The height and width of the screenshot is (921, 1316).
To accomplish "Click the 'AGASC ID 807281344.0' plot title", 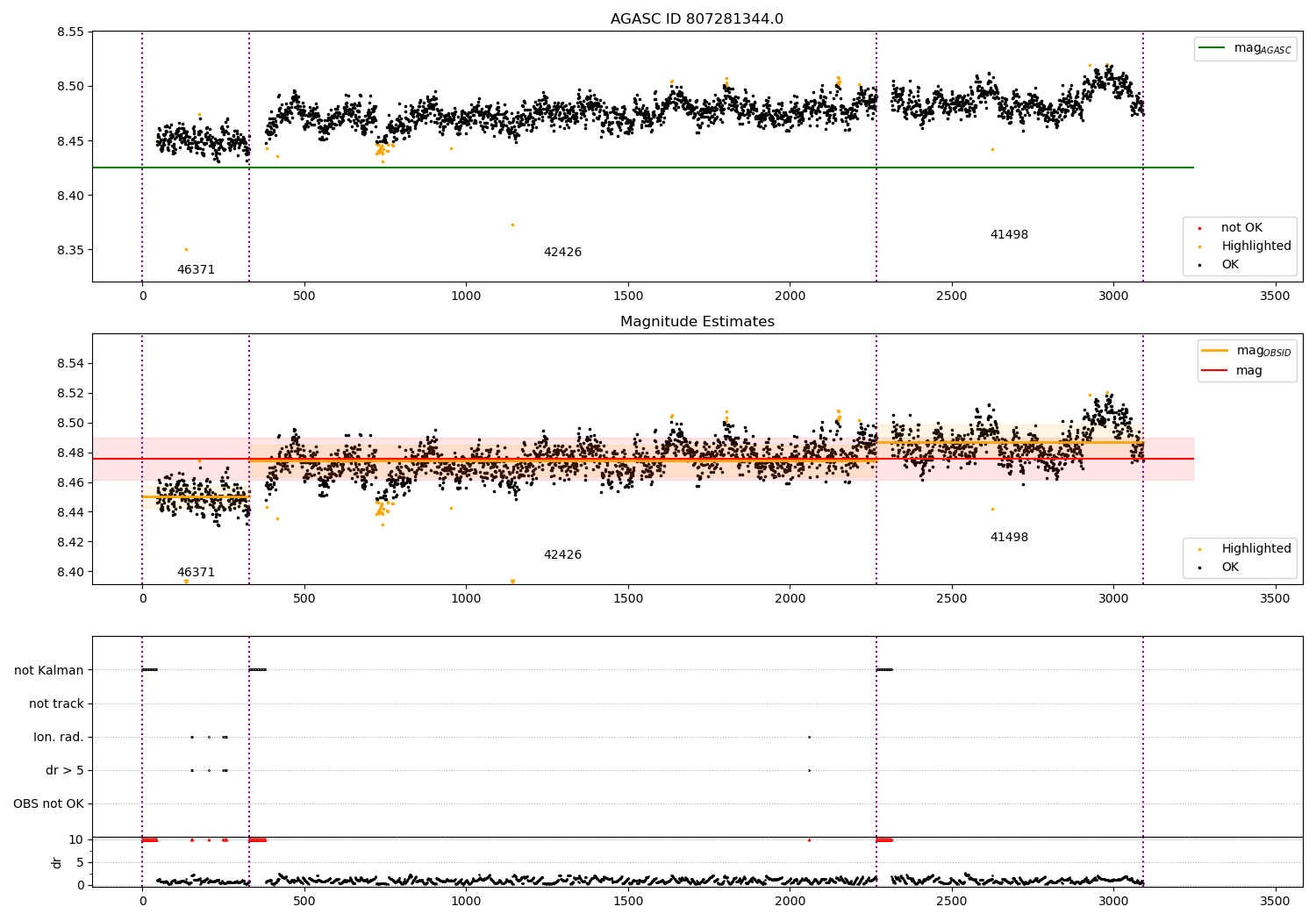I will [x=697, y=19].
